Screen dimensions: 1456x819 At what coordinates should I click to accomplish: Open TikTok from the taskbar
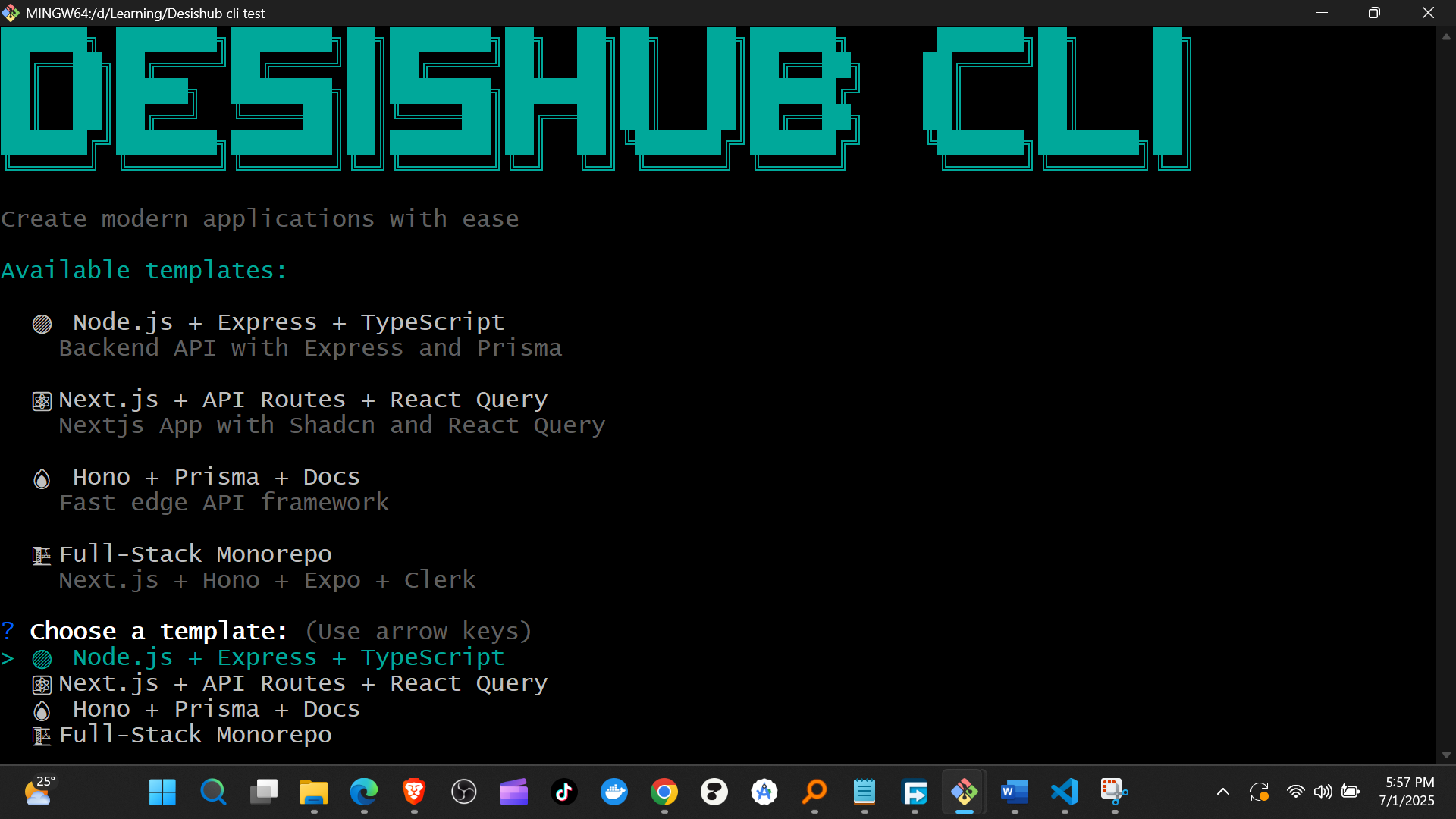point(563,792)
